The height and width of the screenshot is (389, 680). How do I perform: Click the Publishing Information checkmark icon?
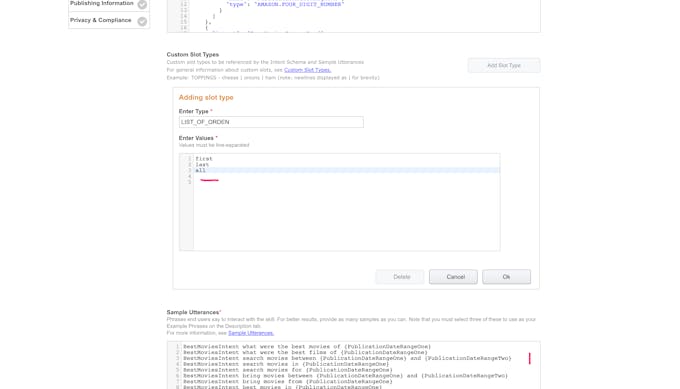point(142,4)
